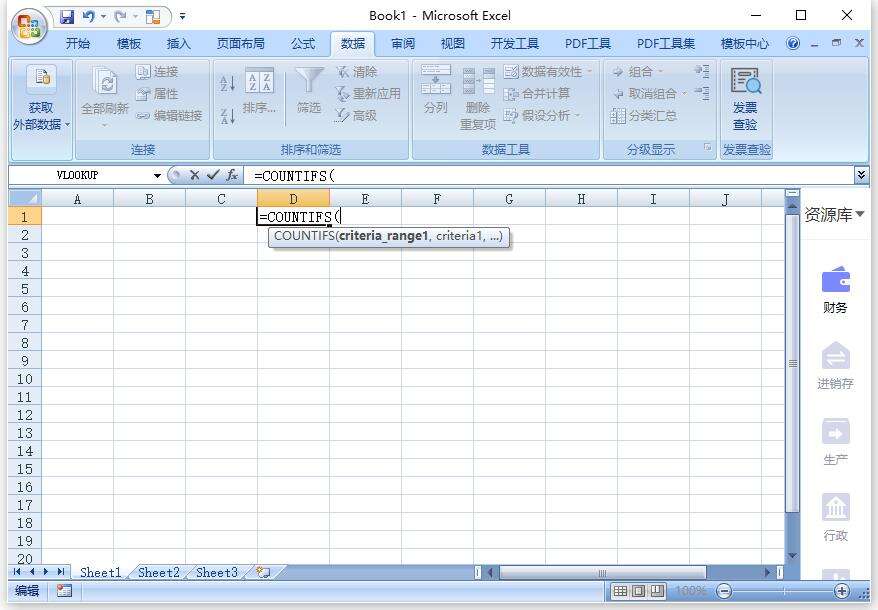The width and height of the screenshot is (878, 610).
Task: Open the Insert Function fx dialog
Action: pos(232,175)
